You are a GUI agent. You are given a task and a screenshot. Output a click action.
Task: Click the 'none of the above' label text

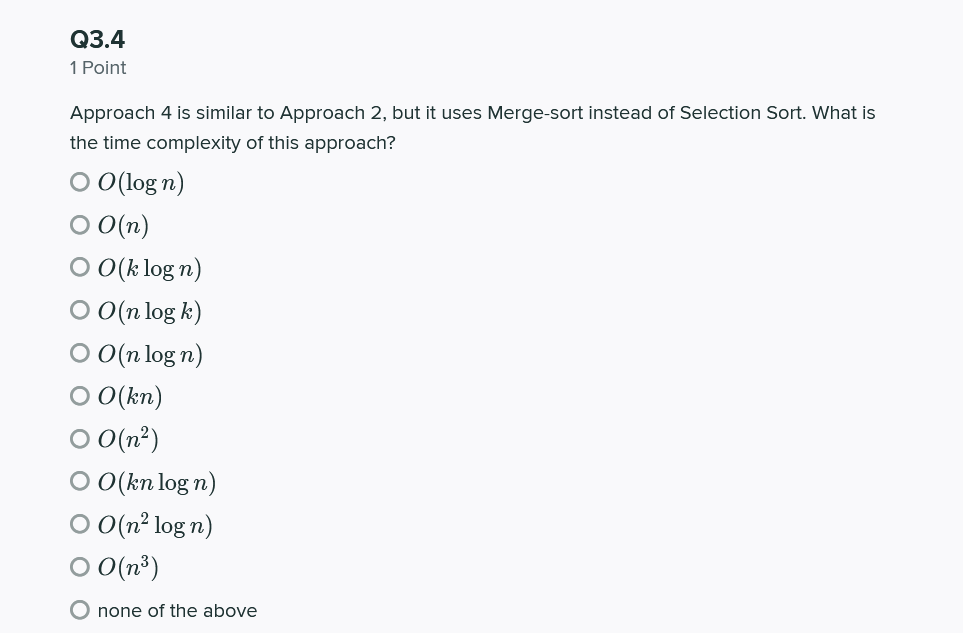177,611
